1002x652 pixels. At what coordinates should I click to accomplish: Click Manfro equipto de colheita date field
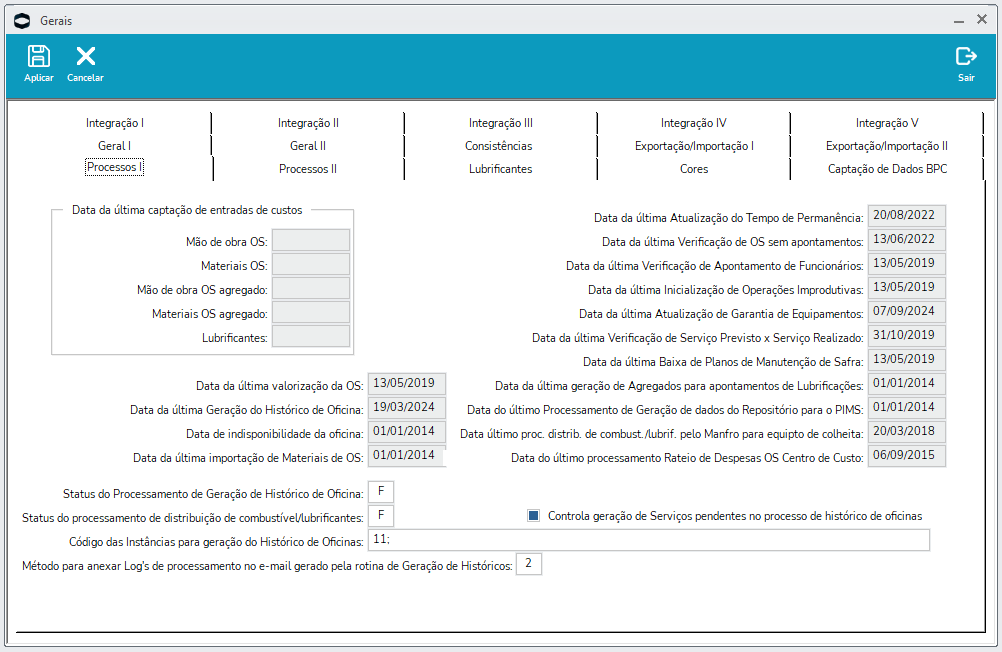907,432
